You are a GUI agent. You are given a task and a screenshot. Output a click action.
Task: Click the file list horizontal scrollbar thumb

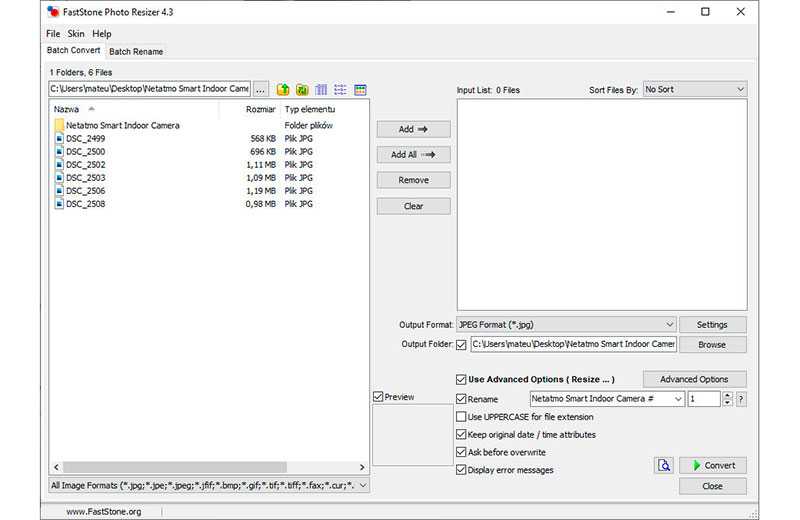click(x=175, y=467)
